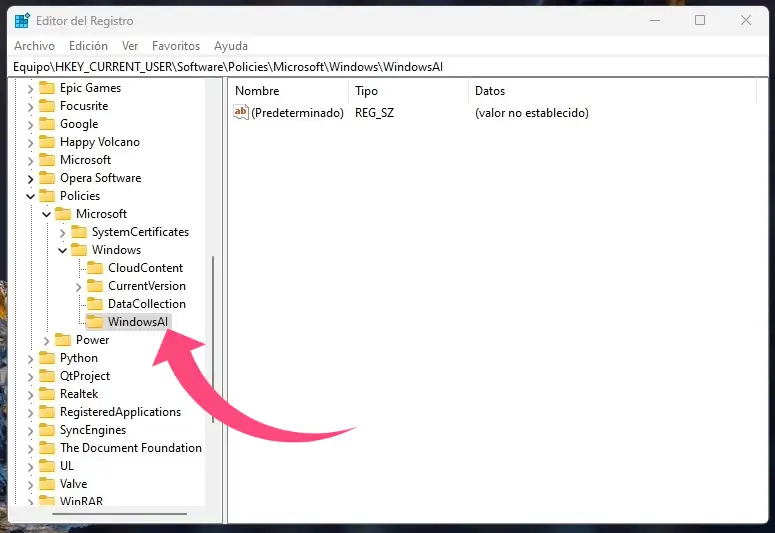Select the Opera Software folder icon
This screenshot has height=533, width=775.
coord(47,178)
